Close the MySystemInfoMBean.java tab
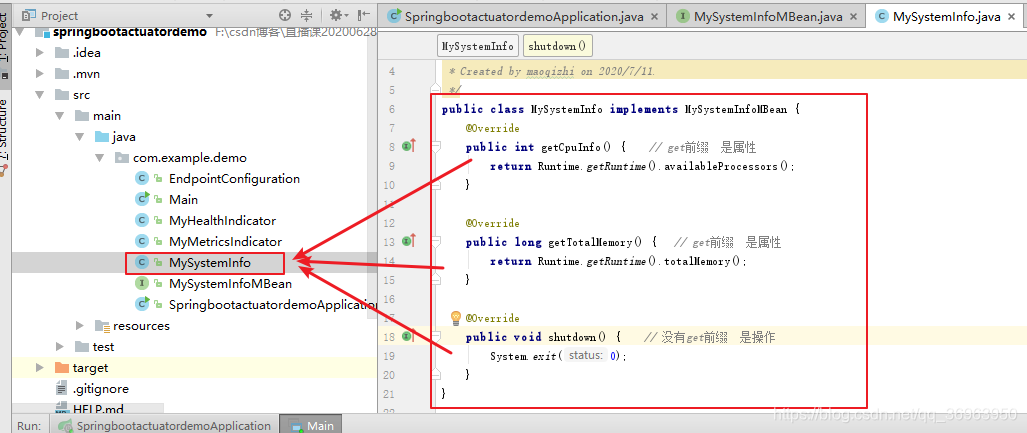The height and width of the screenshot is (433, 1027). click(x=853, y=16)
